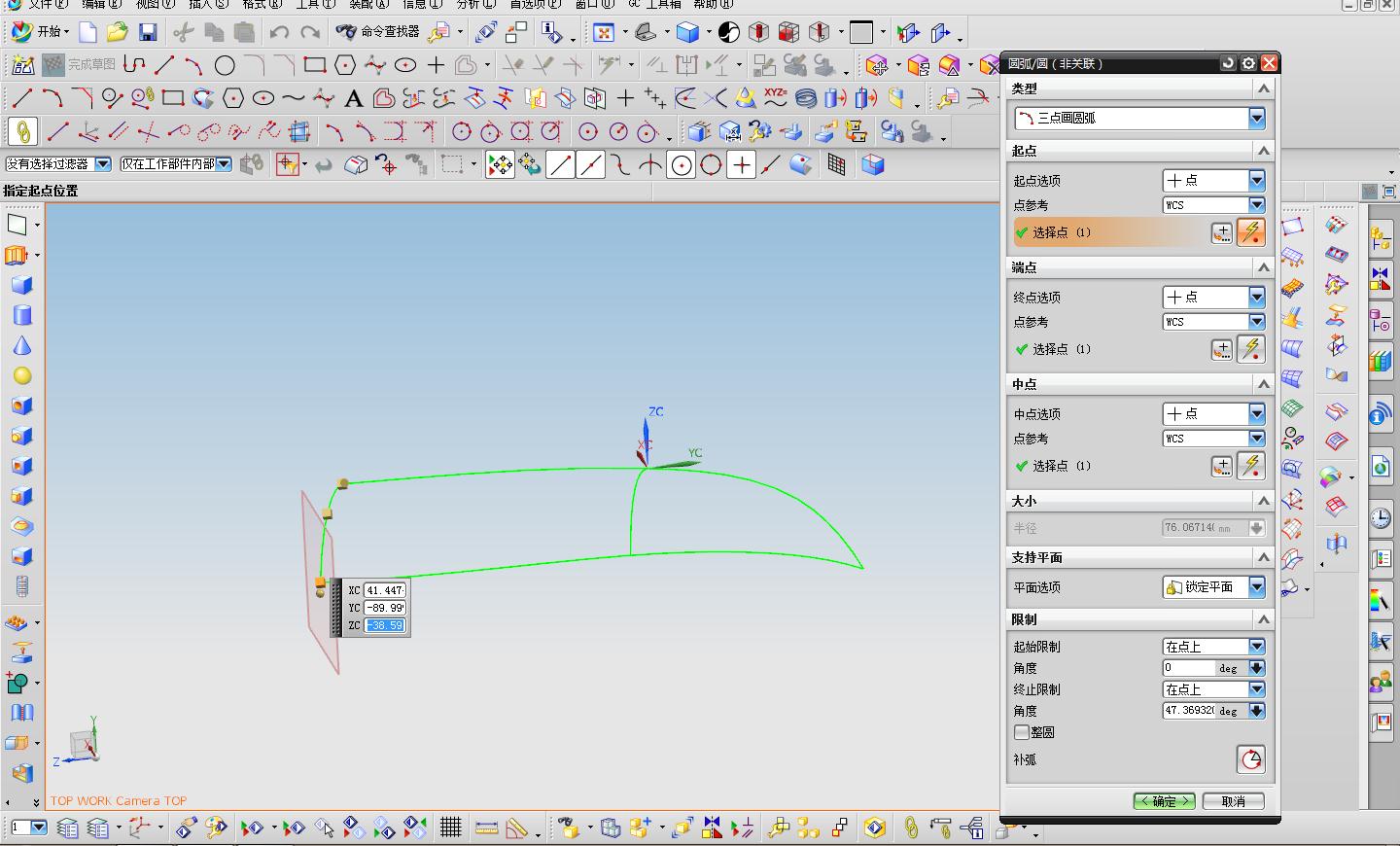The image size is (1400, 846).
Task: Open the 帮助(H) menu
Action: [x=714, y=4]
